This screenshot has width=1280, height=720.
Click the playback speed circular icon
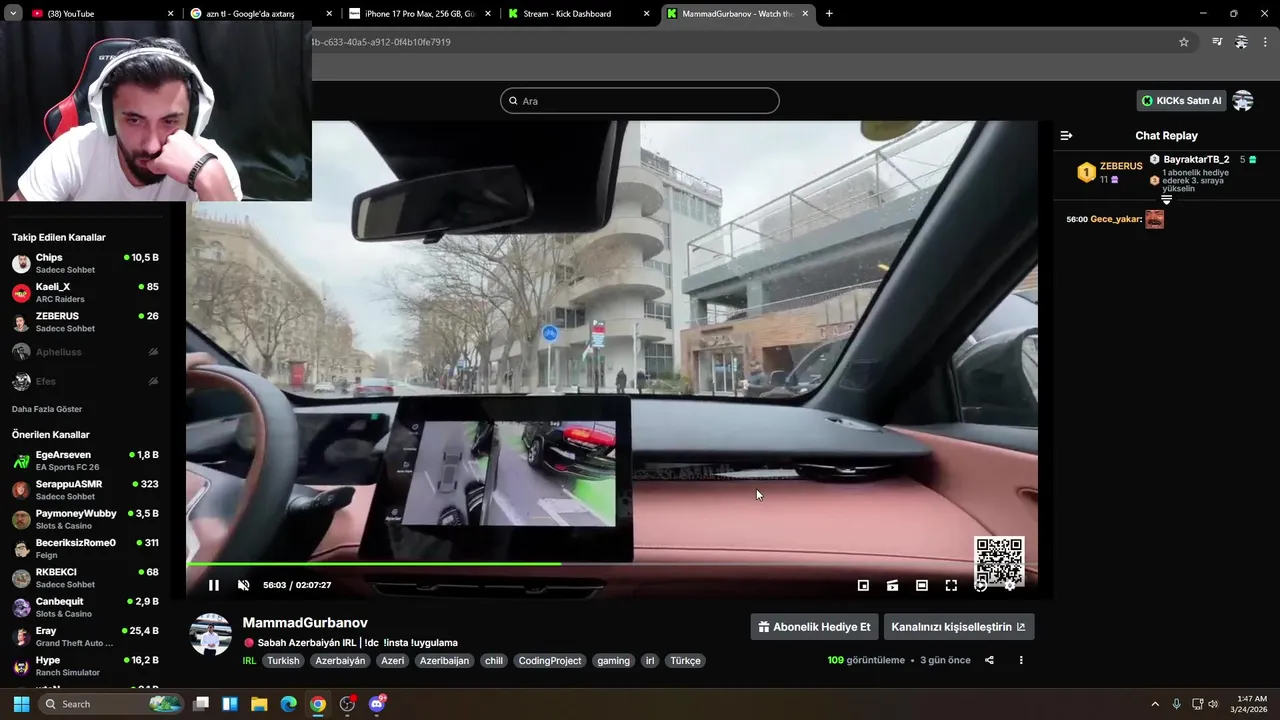tap(980, 585)
